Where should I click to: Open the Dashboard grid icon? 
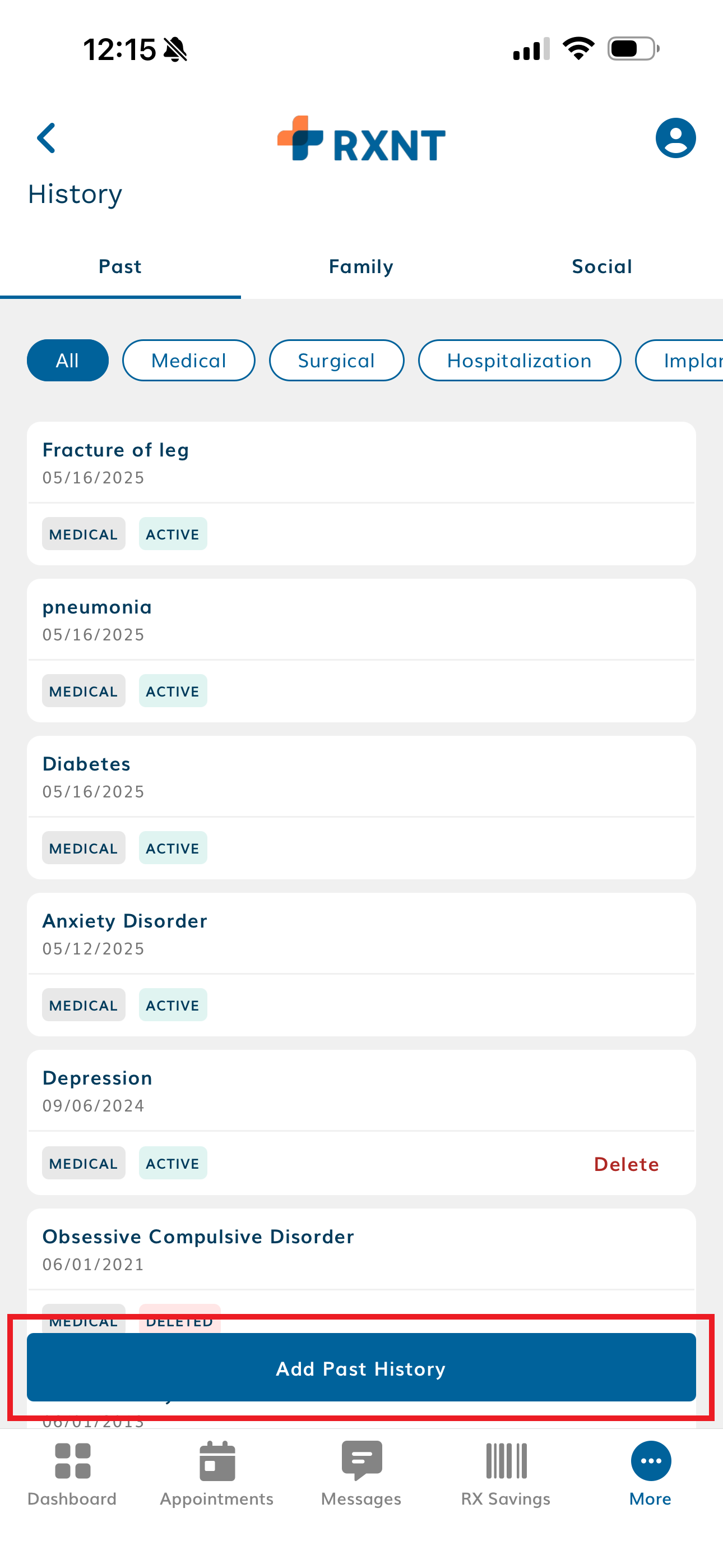point(72,1461)
